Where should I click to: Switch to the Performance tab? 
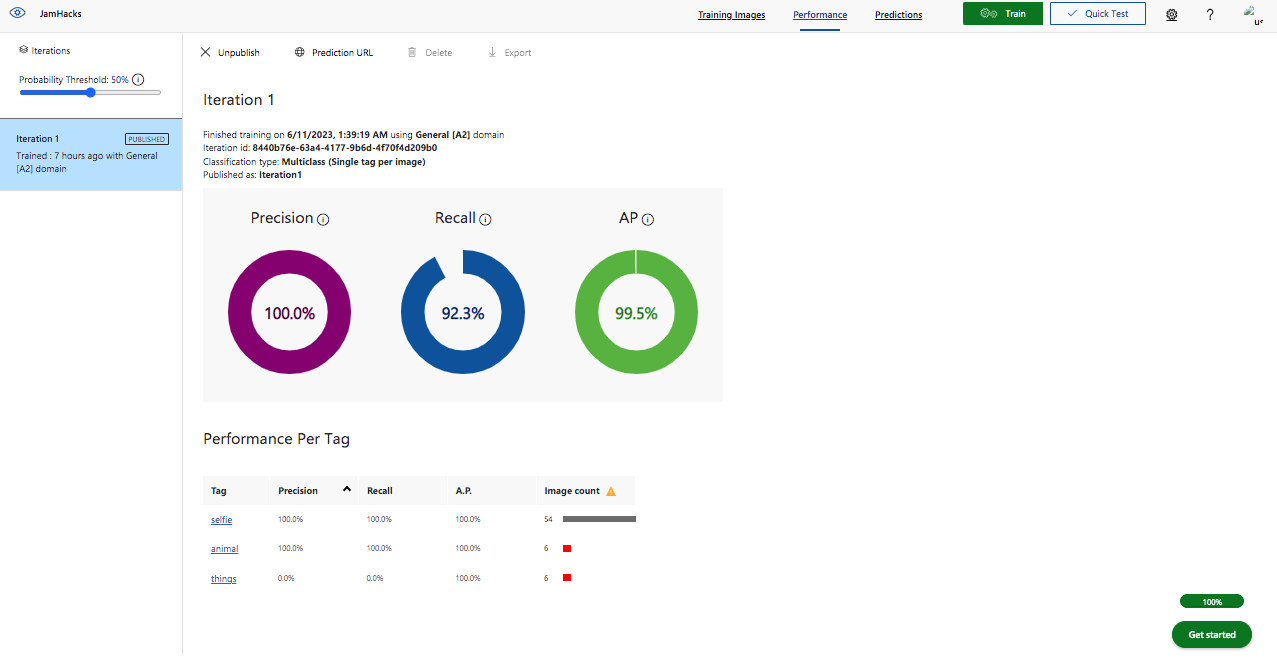point(820,15)
